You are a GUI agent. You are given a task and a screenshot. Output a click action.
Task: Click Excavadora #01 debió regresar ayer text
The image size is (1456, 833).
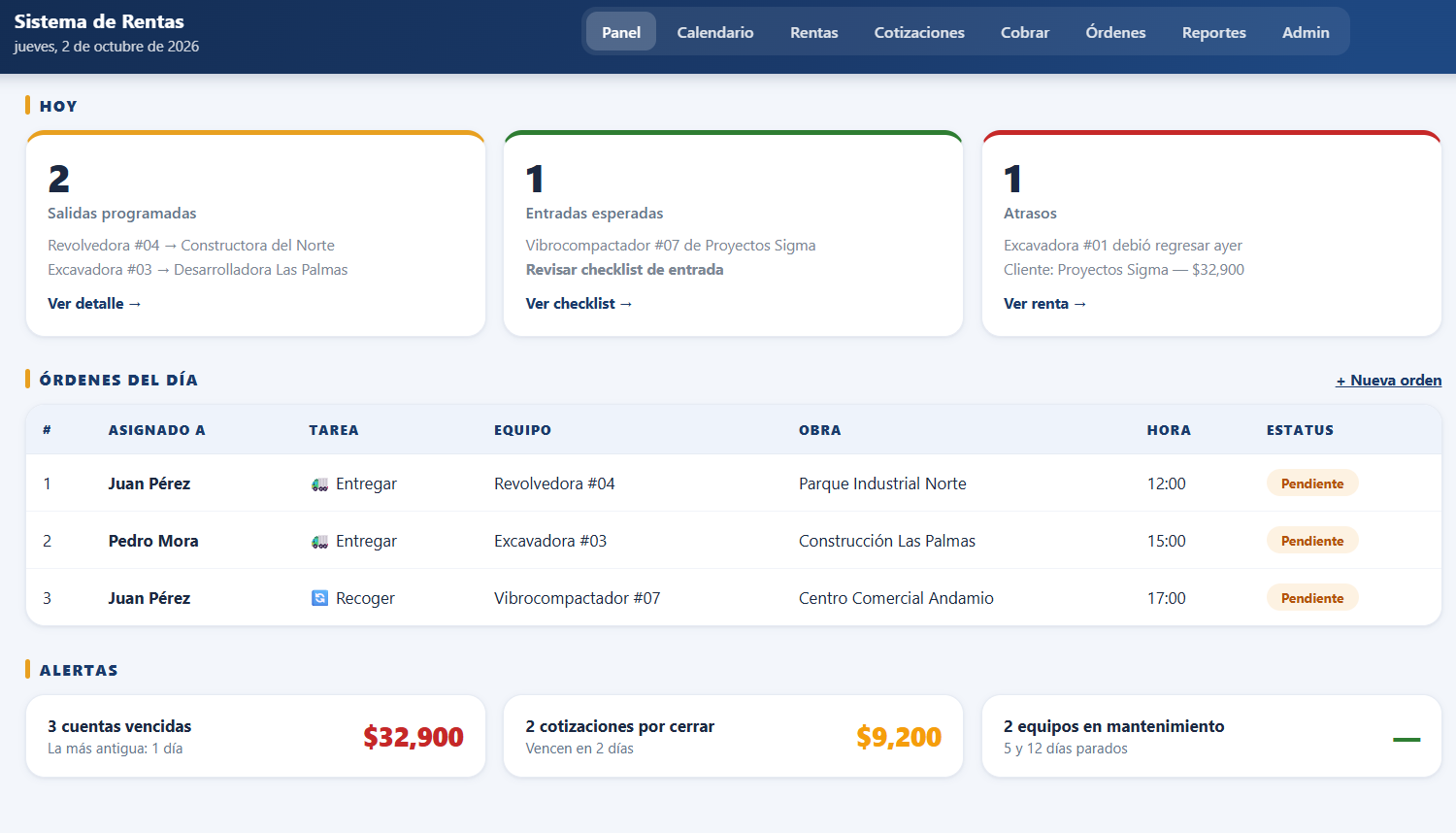point(1123,246)
